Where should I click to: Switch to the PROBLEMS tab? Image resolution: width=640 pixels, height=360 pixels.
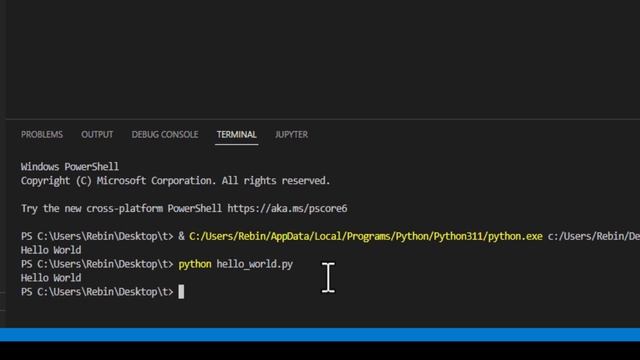pyautogui.click(x=42, y=135)
